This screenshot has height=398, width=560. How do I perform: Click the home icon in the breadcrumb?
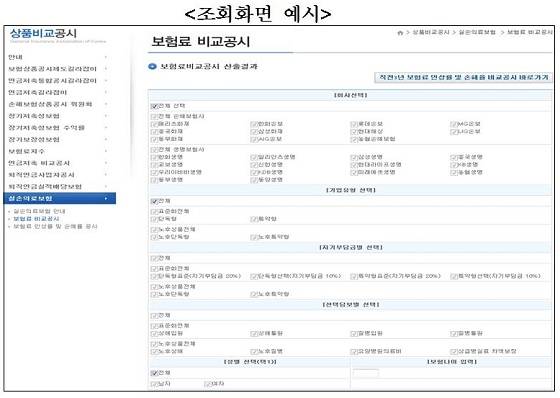[x=400, y=33]
